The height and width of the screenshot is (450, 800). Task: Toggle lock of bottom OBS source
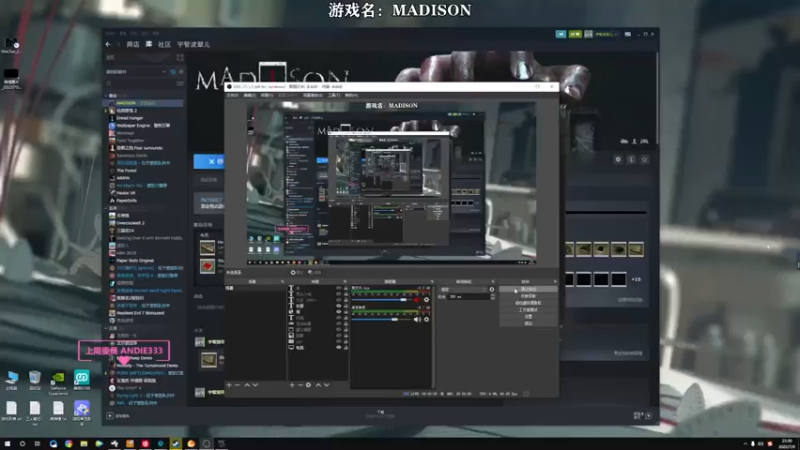(346, 347)
